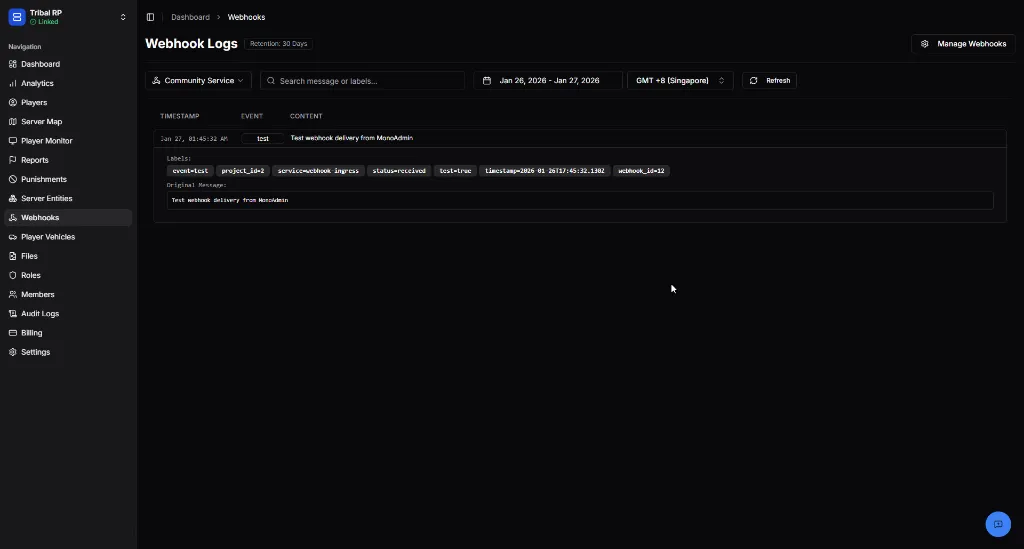
Task: Click the Server Map icon
Action: 12,121
